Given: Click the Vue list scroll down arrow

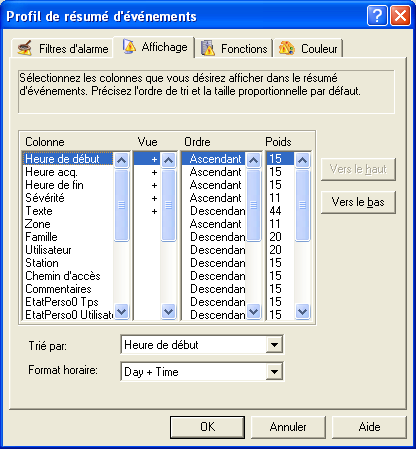Looking at the screenshot, I should point(168,312).
